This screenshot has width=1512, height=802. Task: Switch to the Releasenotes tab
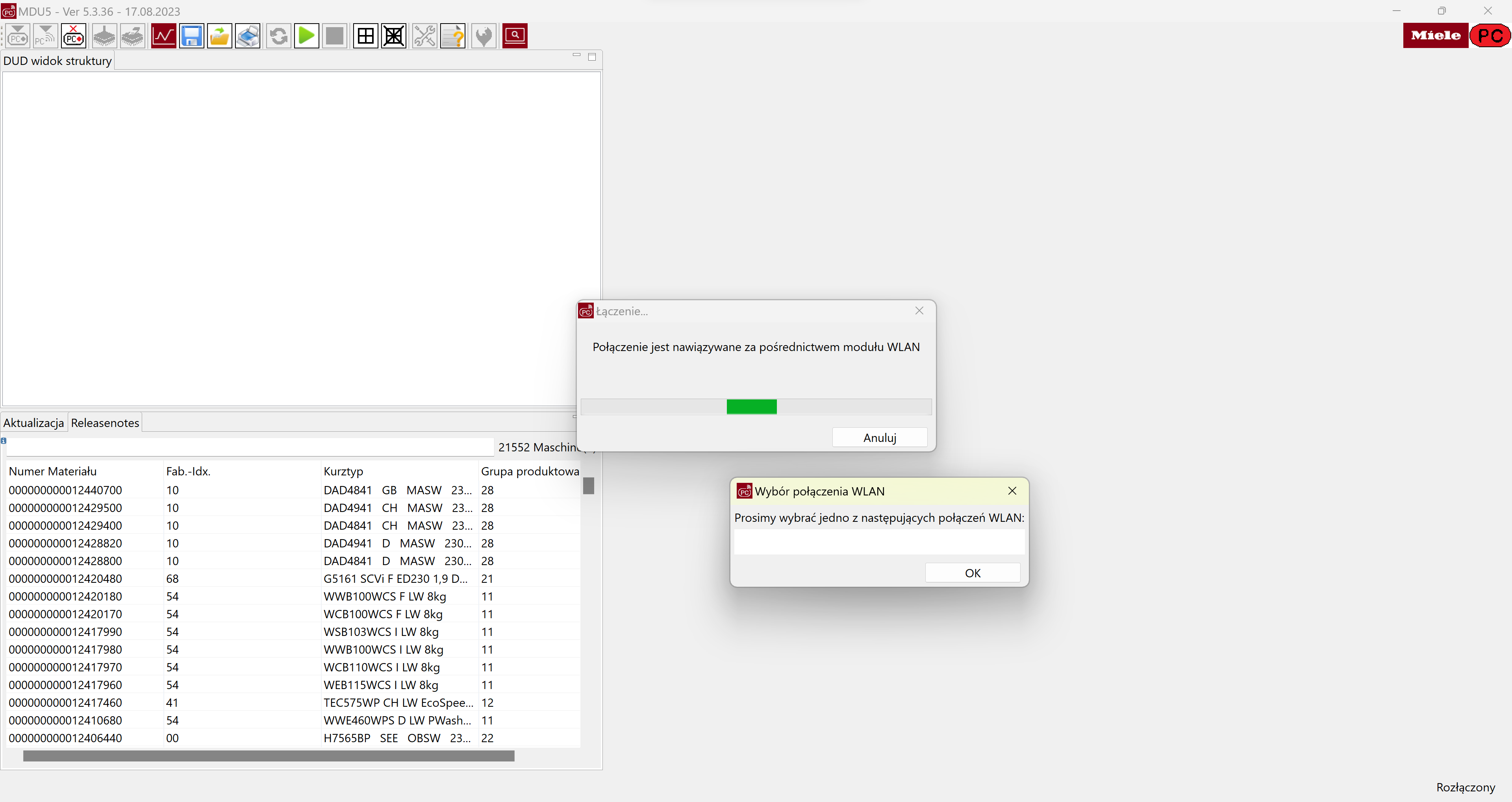pyautogui.click(x=105, y=423)
